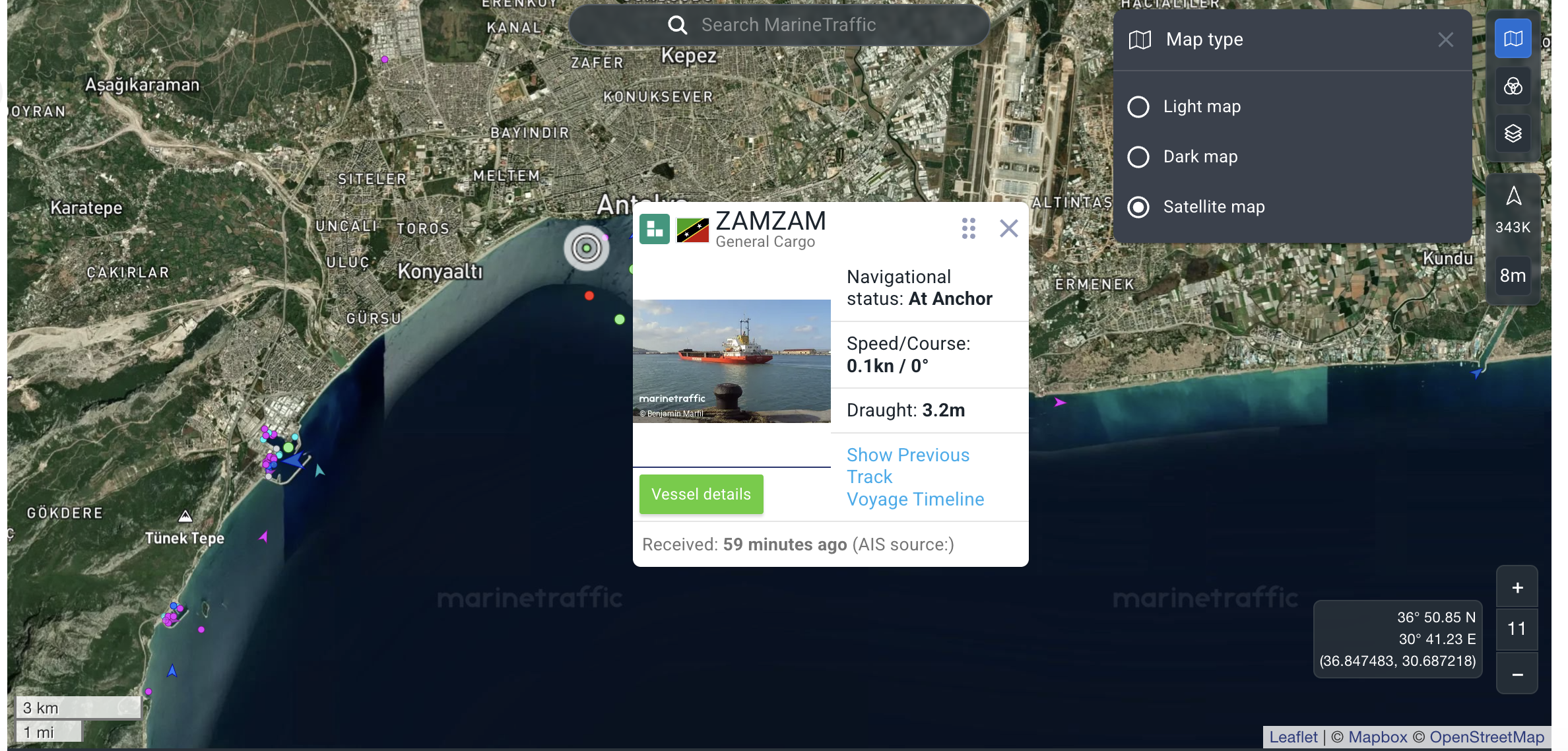Open the Leaflet attribution link
Screen dimensions: 1568x751
(1293, 737)
